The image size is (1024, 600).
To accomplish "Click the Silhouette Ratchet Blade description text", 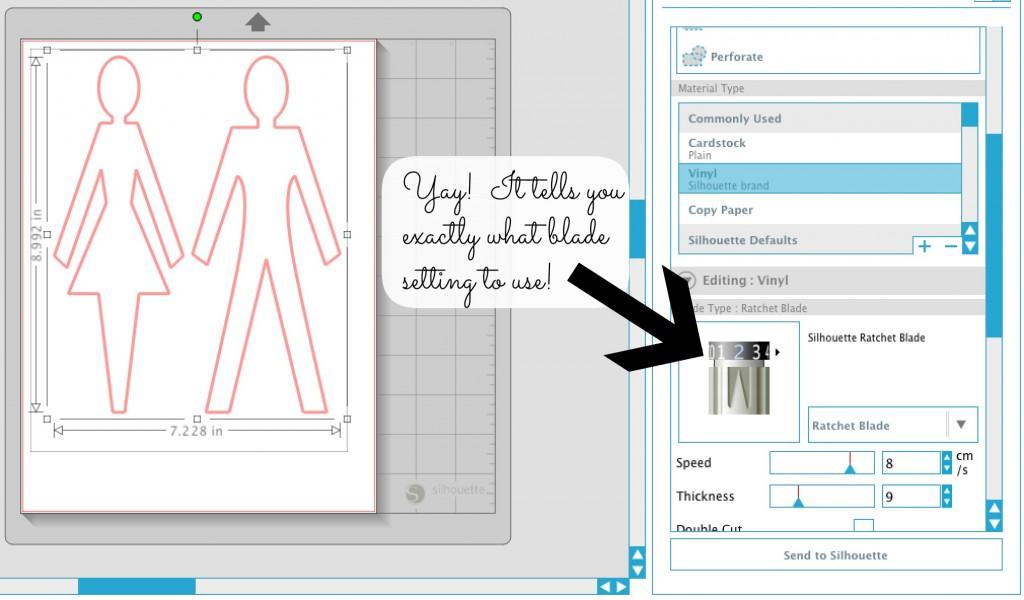I will click(x=866, y=338).
